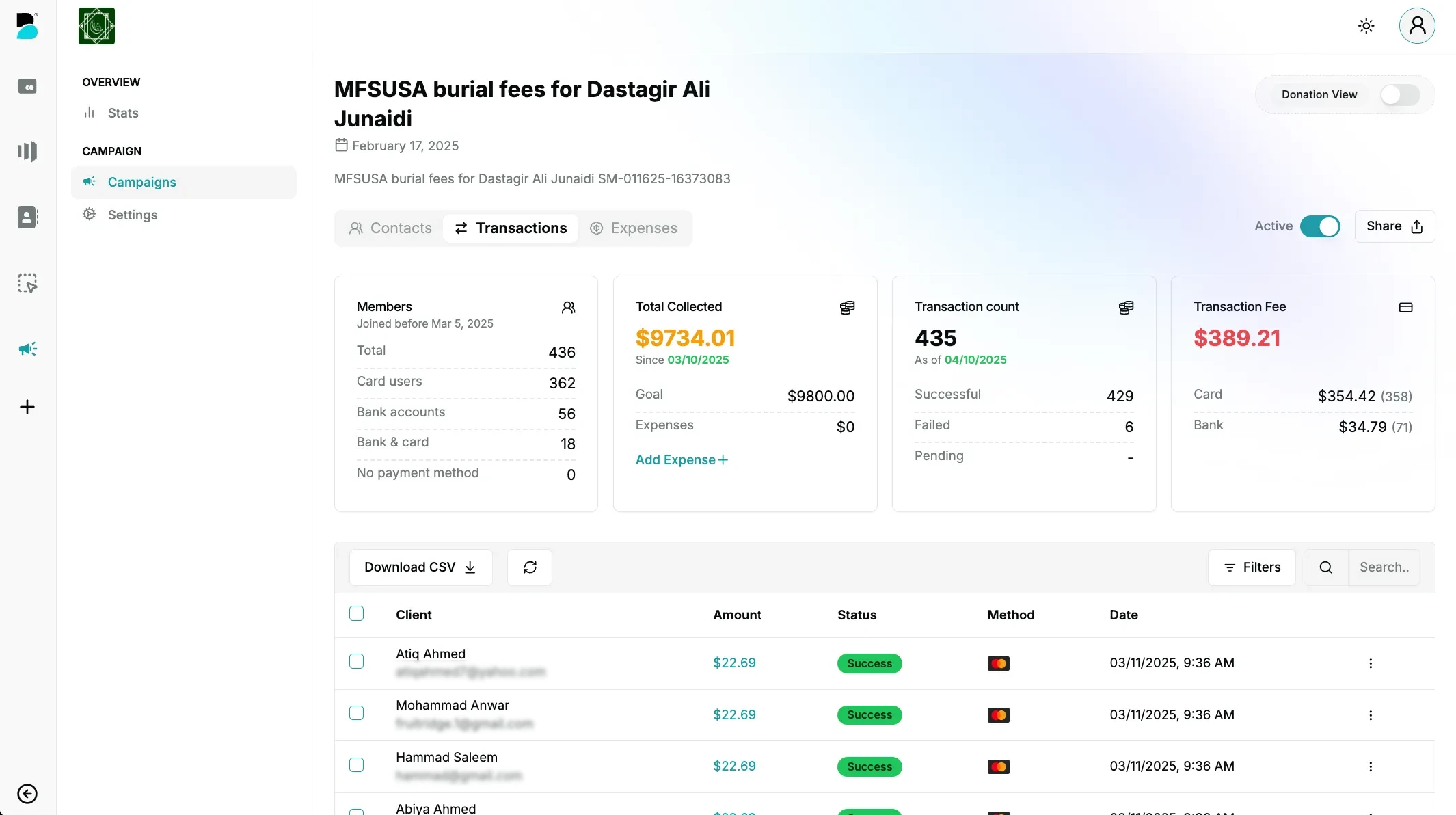1456x815 pixels.
Task: Click the plus icon in left rail
Action: pyautogui.click(x=27, y=407)
